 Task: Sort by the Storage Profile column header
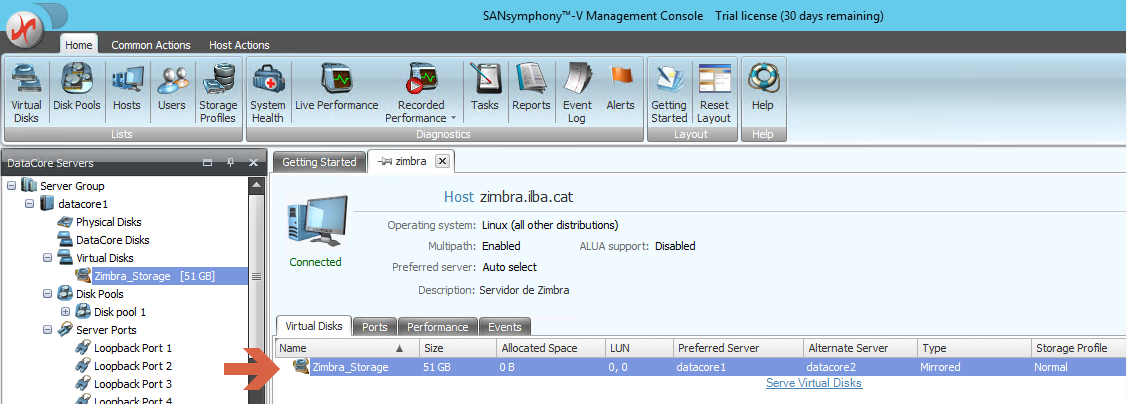click(1078, 348)
